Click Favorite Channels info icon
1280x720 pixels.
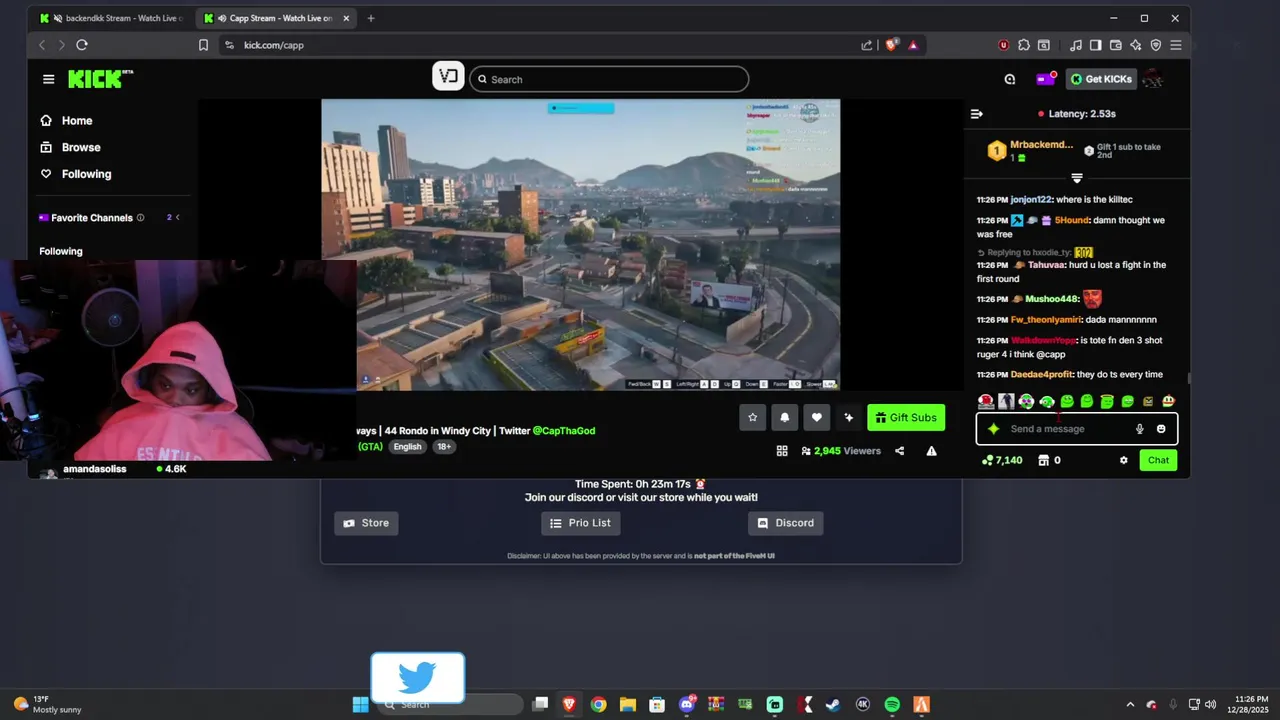point(140,217)
